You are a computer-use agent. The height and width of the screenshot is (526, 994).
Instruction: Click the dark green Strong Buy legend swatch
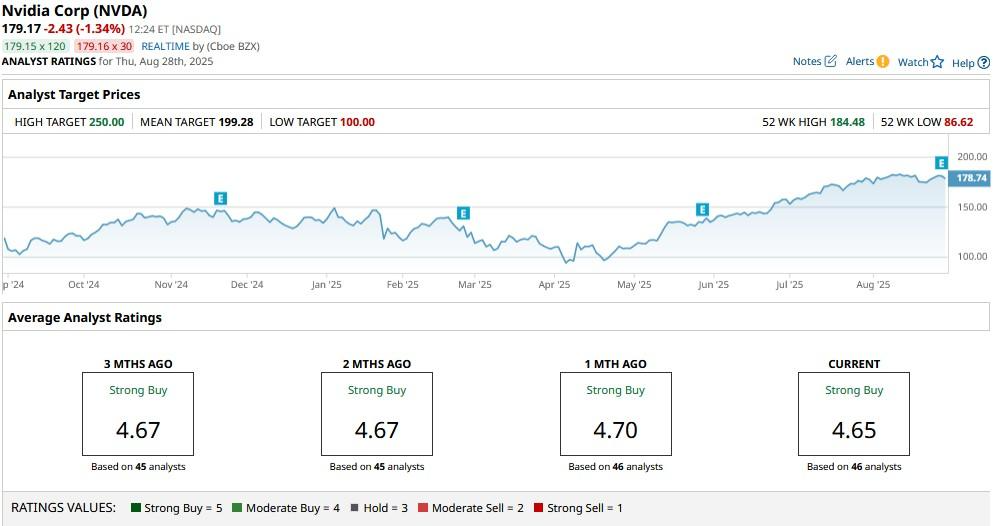coord(136,508)
